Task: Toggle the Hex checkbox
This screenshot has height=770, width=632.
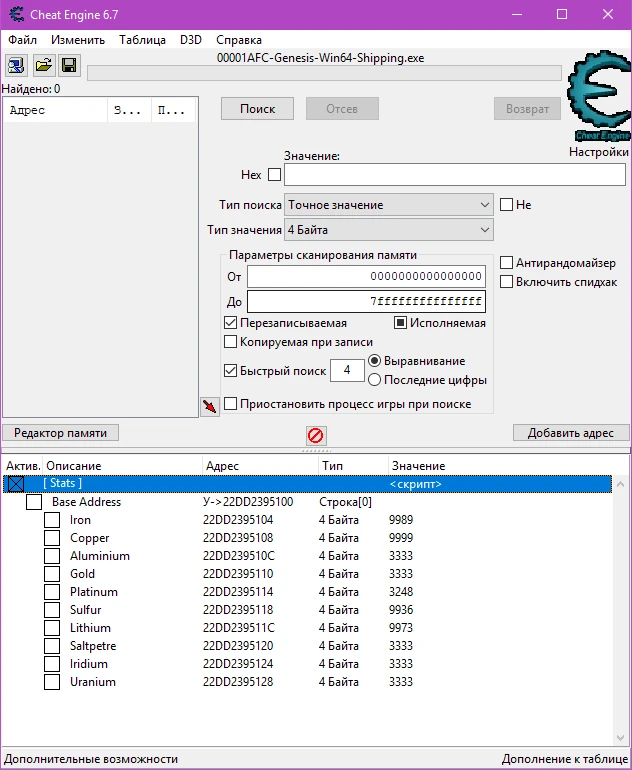Action: point(275,175)
